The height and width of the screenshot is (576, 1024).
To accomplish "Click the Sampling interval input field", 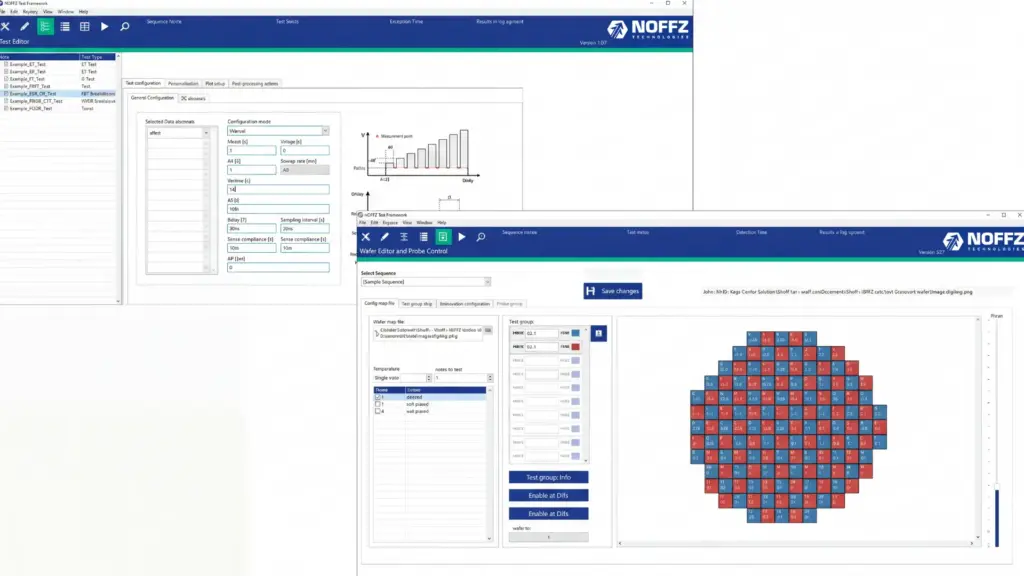I will tap(305, 229).
